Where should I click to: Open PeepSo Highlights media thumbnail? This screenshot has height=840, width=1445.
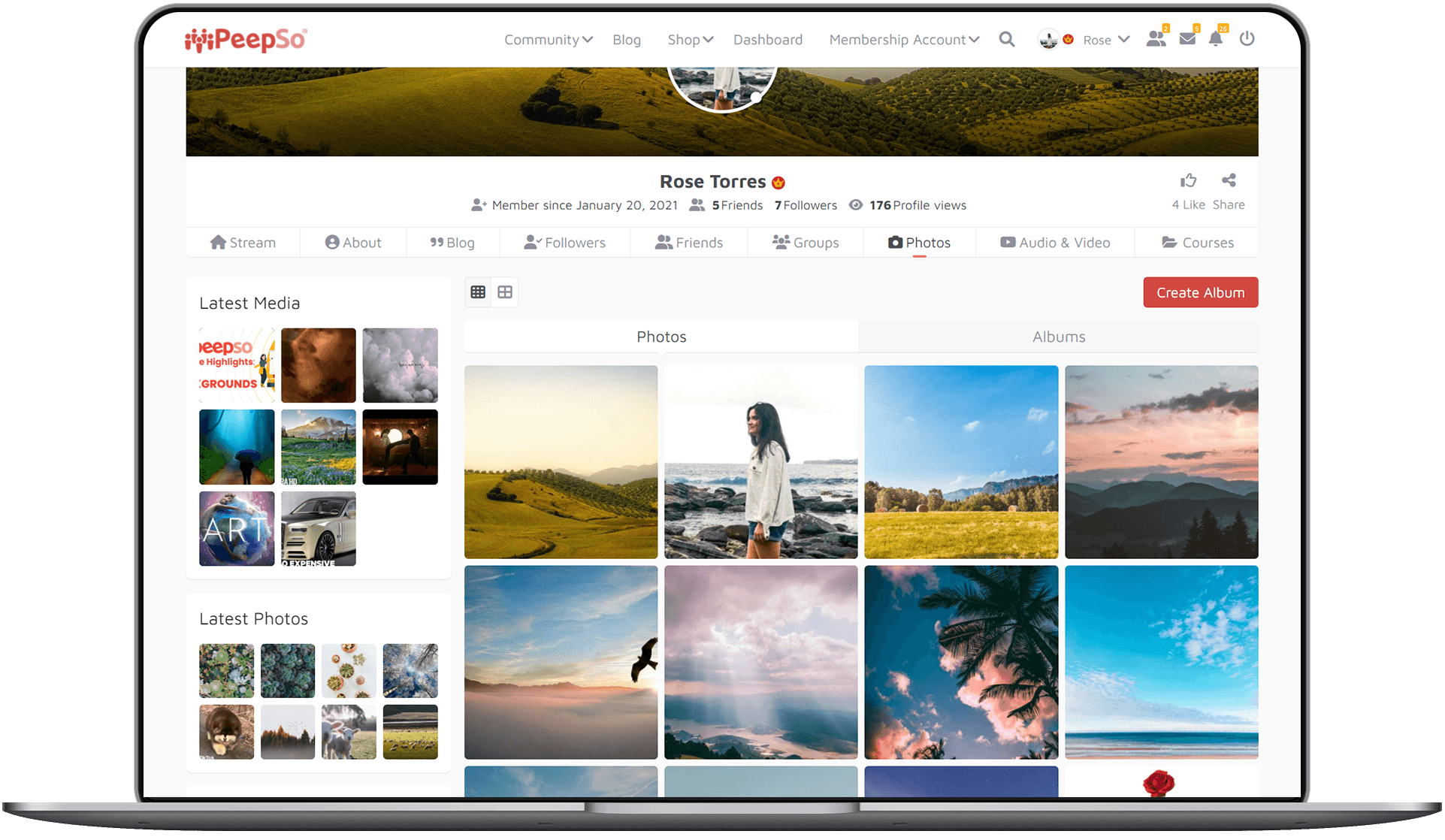click(x=237, y=365)
